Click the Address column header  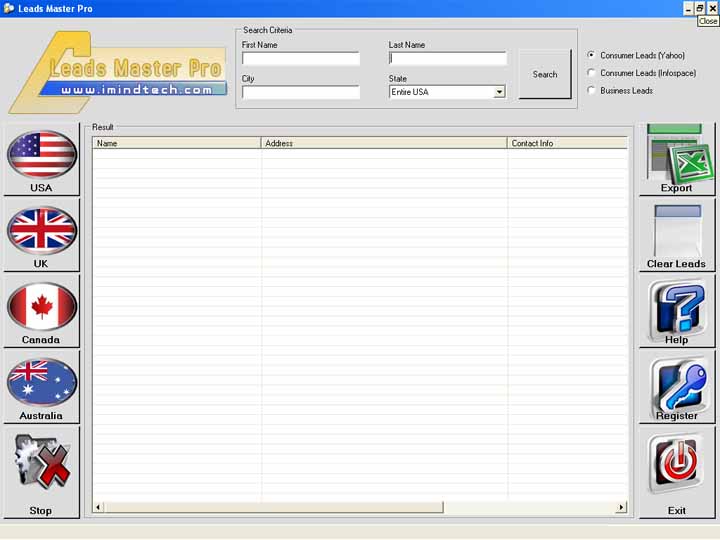(384, 143)
